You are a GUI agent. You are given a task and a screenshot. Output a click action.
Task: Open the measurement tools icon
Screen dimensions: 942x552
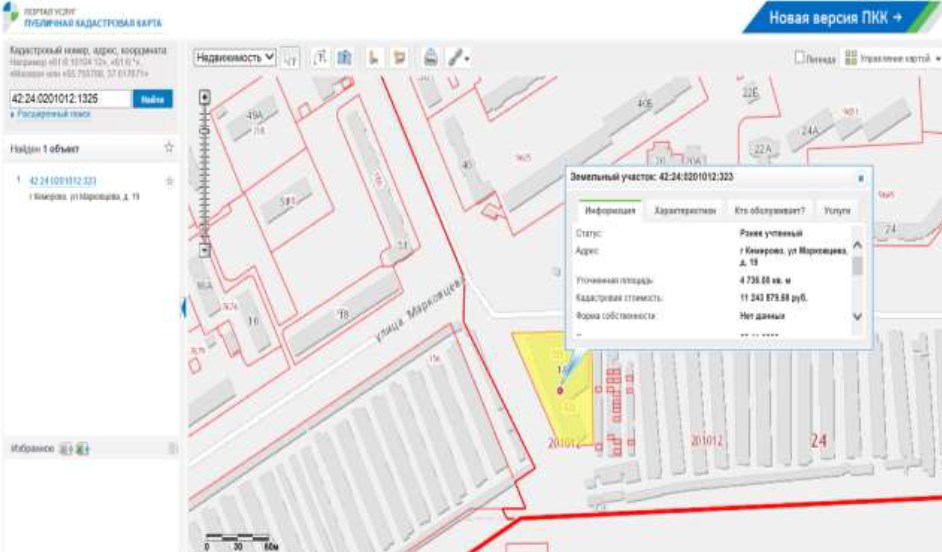(x=455, y=58)
